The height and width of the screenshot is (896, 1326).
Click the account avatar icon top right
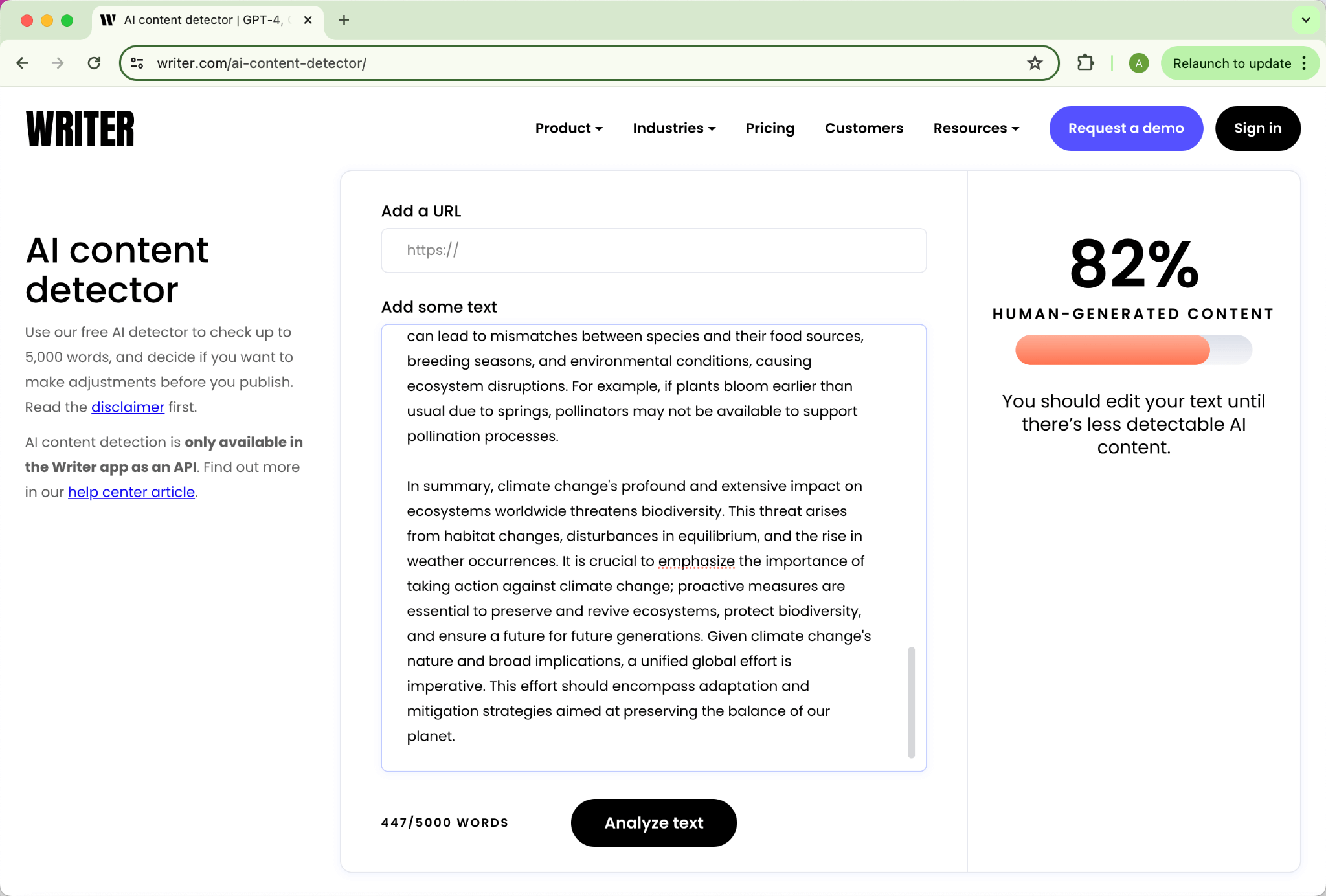1139,63
